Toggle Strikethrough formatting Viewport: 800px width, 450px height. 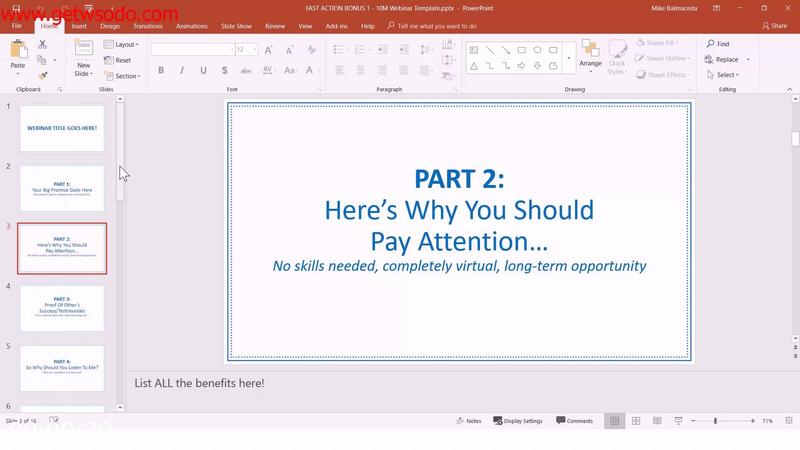pos(246,70)
